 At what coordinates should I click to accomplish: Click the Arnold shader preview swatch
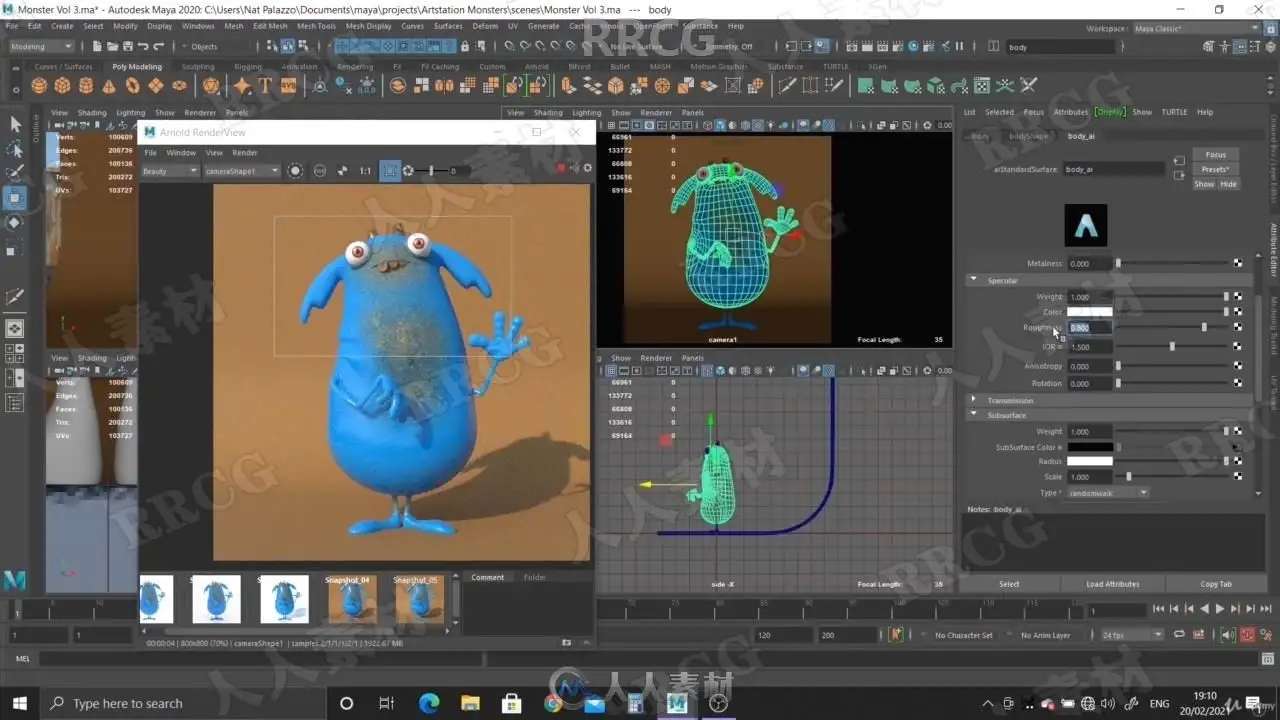[x=1085, y=225]
